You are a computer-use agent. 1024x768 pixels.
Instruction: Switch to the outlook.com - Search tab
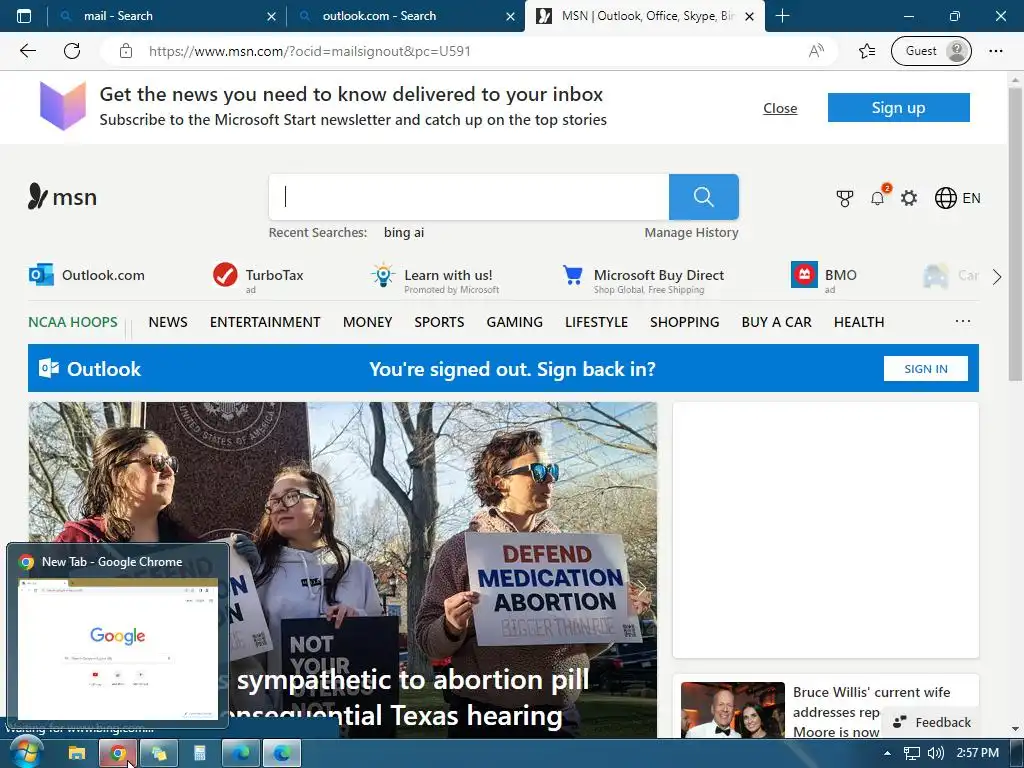tap(405, 16)
